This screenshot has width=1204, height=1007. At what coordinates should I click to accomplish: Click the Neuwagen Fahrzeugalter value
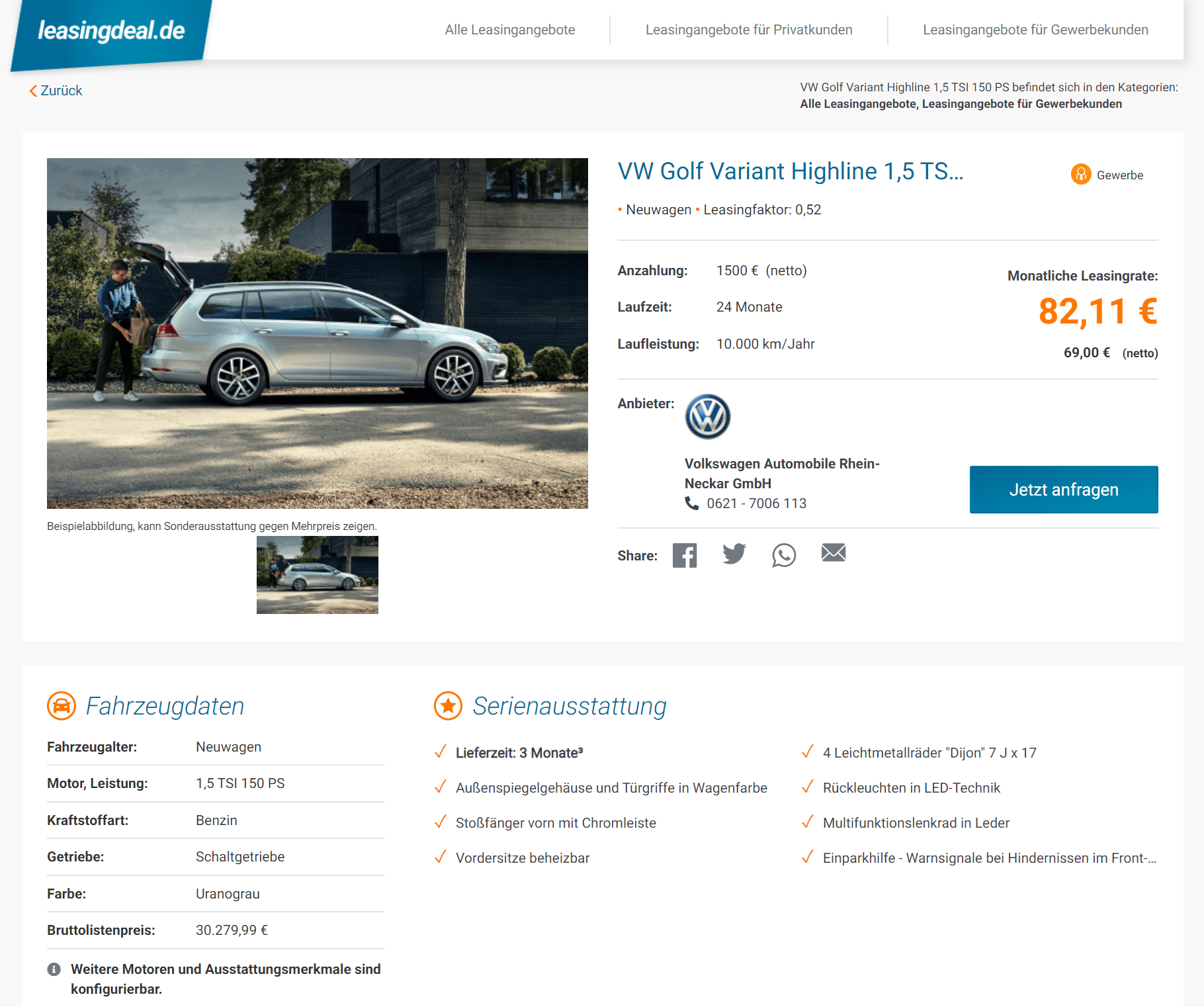coord(228,747)
